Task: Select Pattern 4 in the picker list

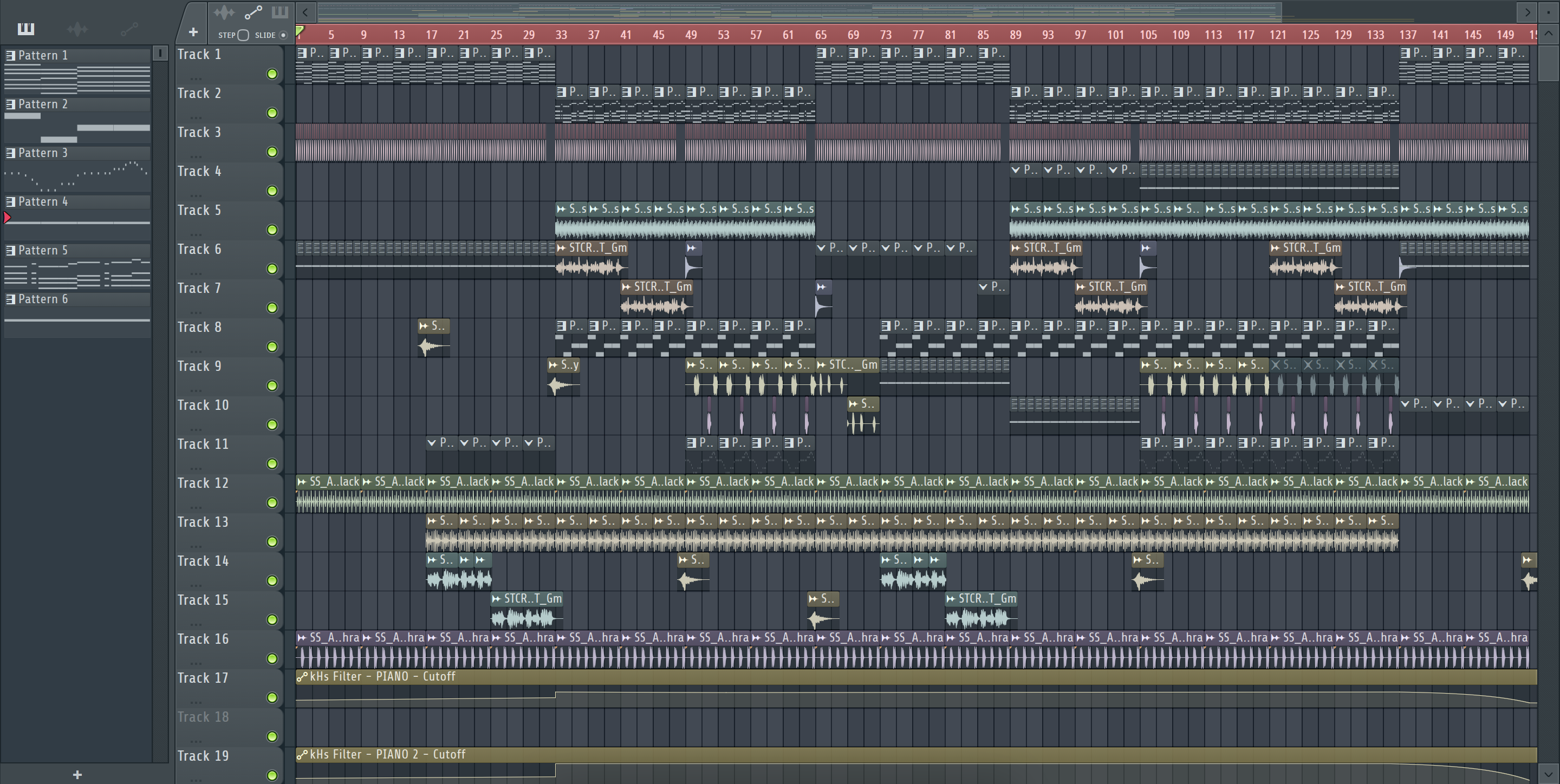Action: 77,201
